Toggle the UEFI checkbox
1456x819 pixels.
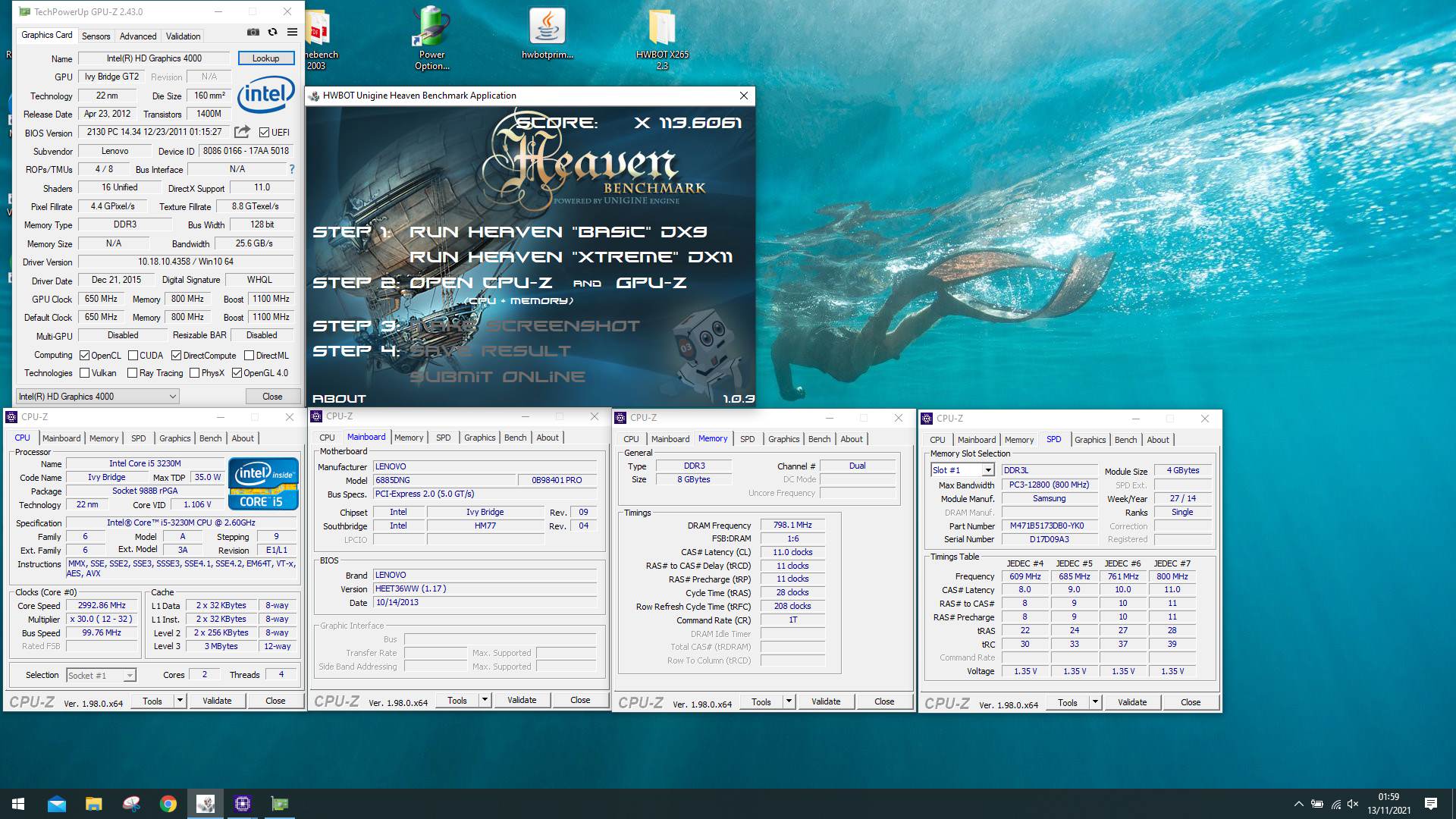tap(264, 132)
